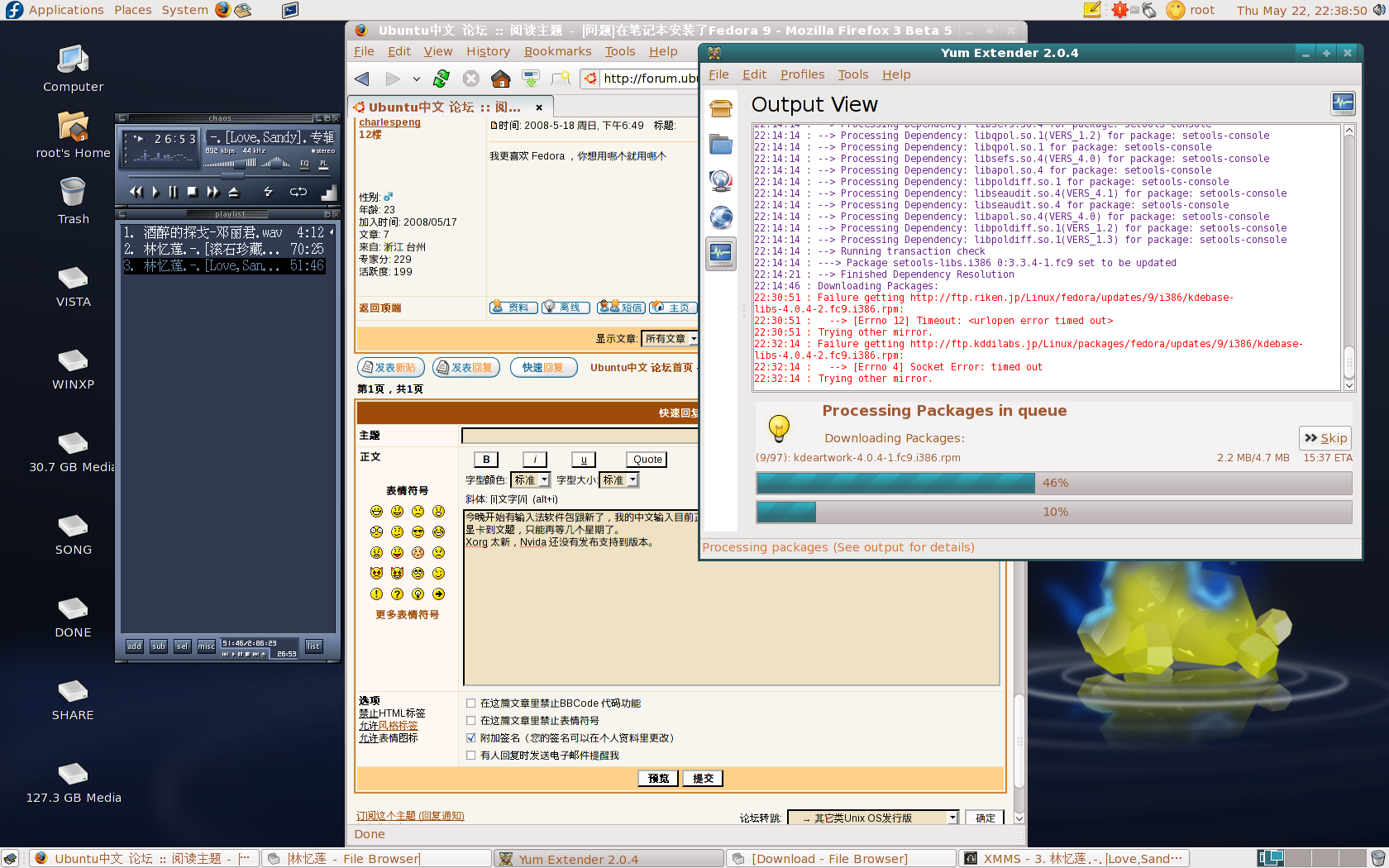Open Computer icon on desktop
The width and height of the screenshot is (1389, 868).
pyautogui.click(x=73, y=69)
